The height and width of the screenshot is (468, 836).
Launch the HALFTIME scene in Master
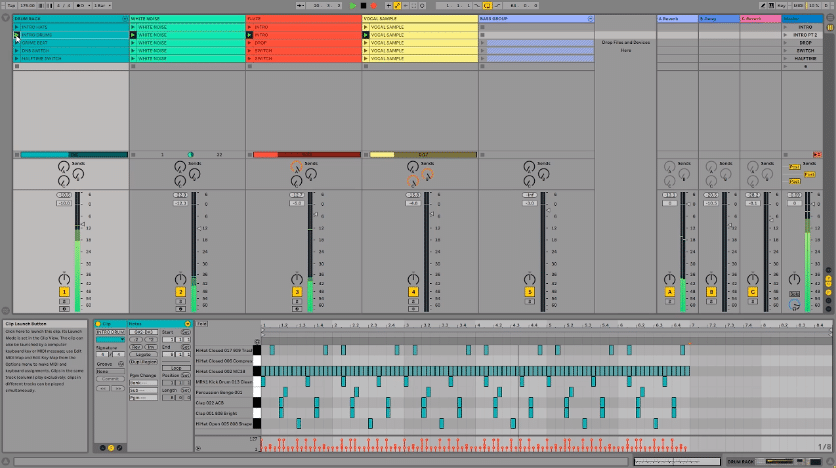click(785, 58)
